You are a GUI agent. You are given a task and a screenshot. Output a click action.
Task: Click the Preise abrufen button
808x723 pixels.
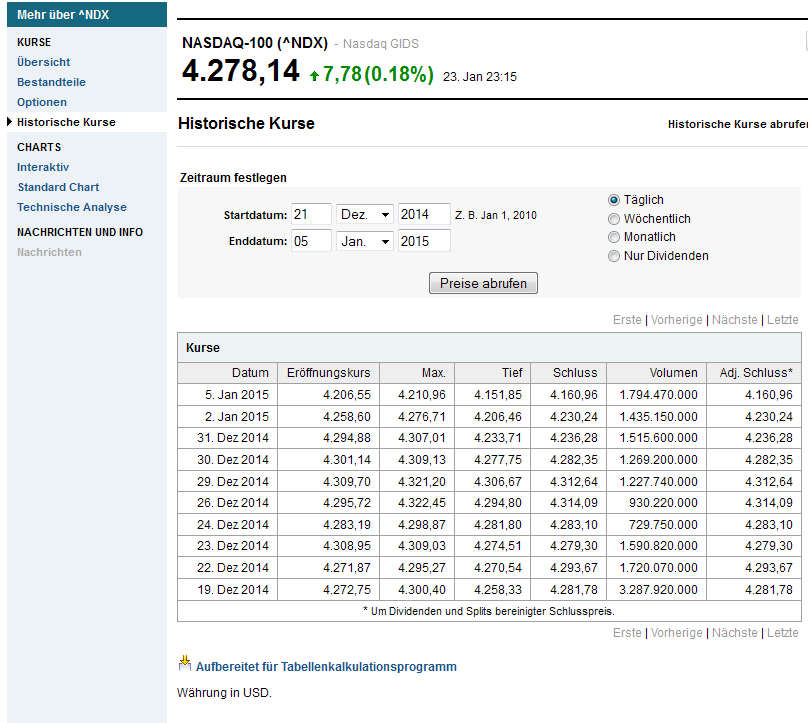[483, 283]
